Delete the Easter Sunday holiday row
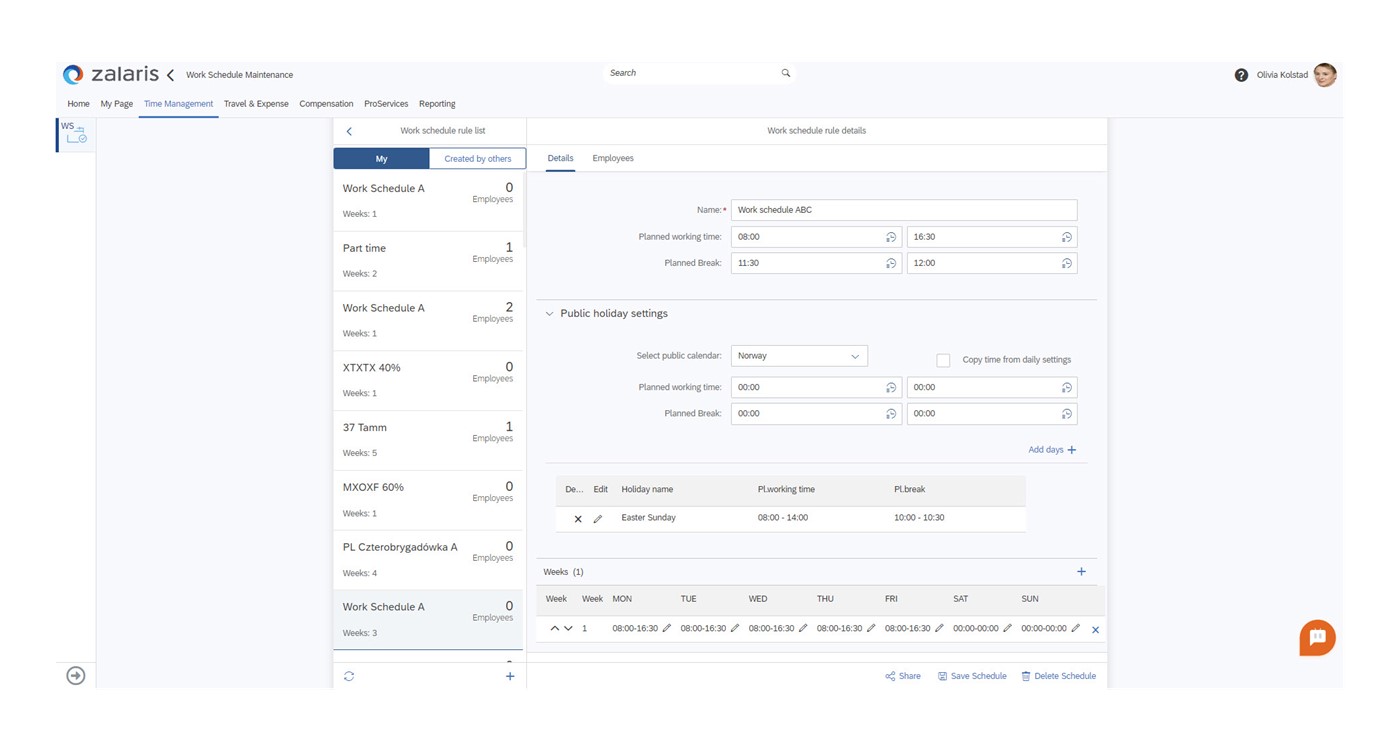 click(578, 519)
